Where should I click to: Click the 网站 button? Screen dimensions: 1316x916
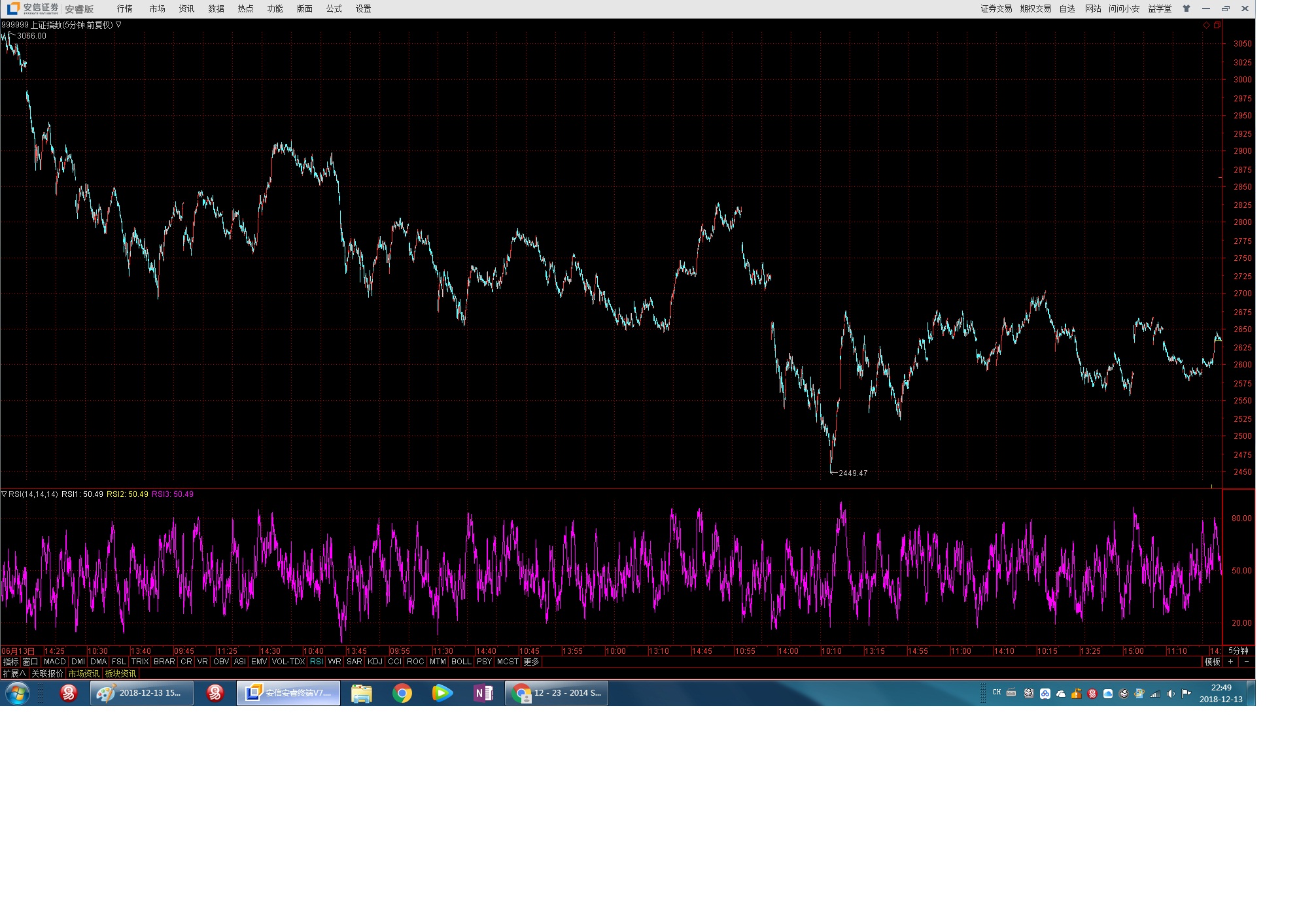[1093, 8]
